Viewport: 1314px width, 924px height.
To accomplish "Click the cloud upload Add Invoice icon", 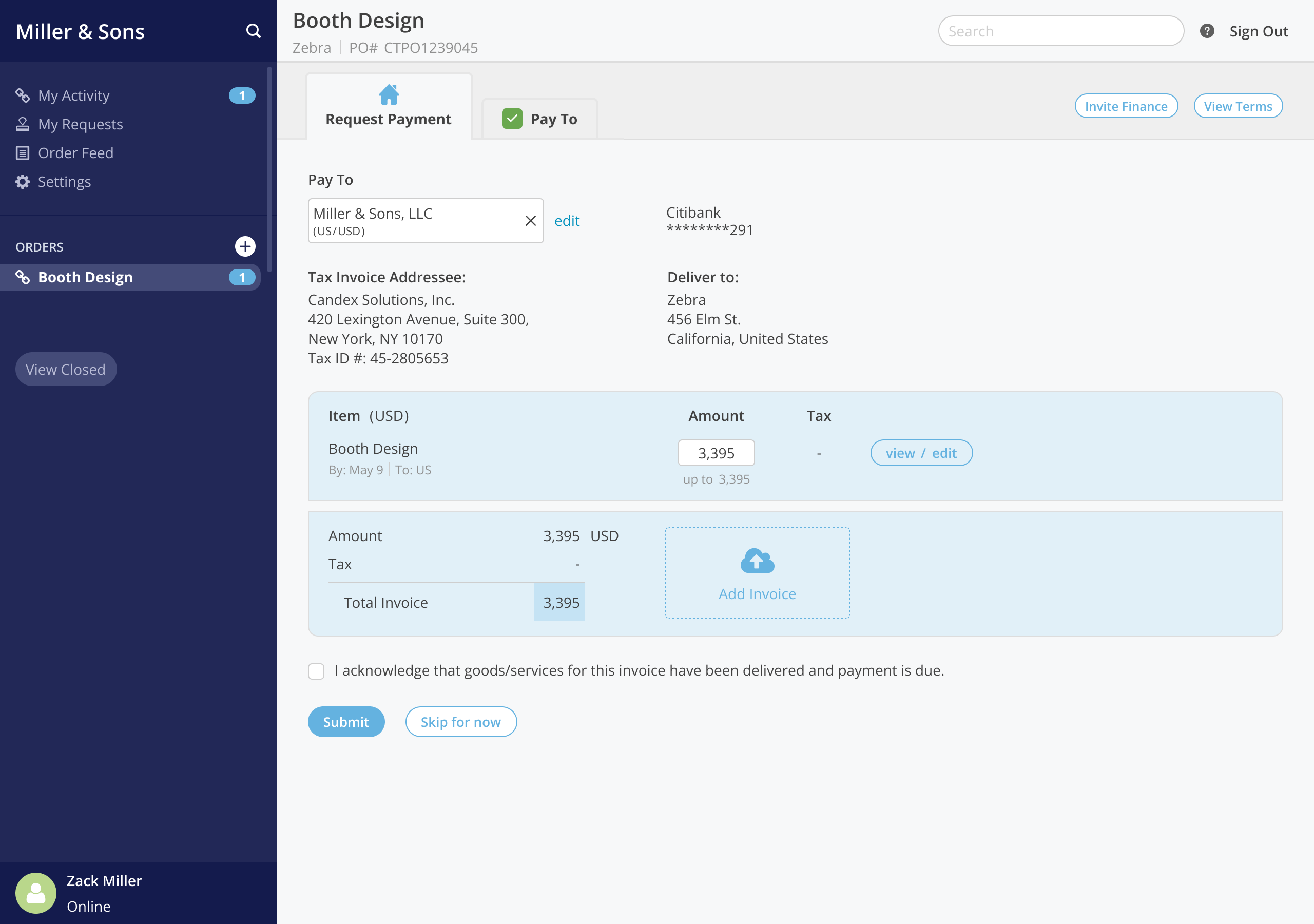I will [x=757, y=561].
